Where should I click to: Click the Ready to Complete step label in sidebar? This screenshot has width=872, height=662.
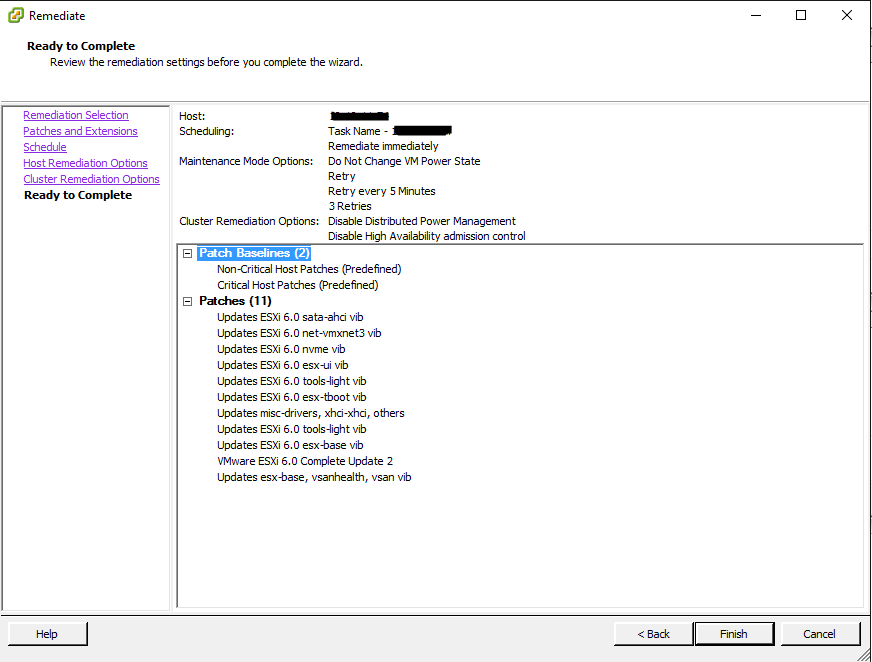click(78, 195)
